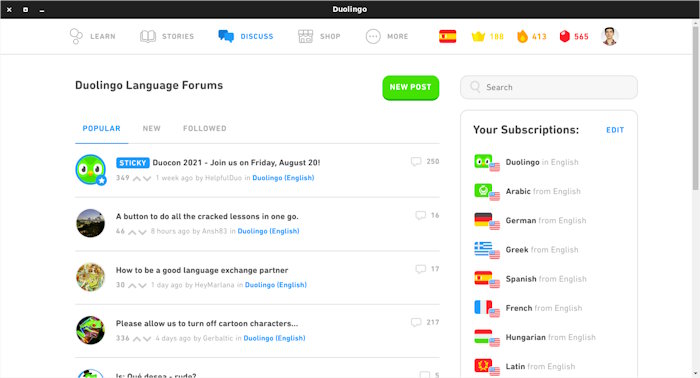The width and height of the screenshot is (700, 378).
Task: Select the LEARN navigation label
Action: [103, 37]
